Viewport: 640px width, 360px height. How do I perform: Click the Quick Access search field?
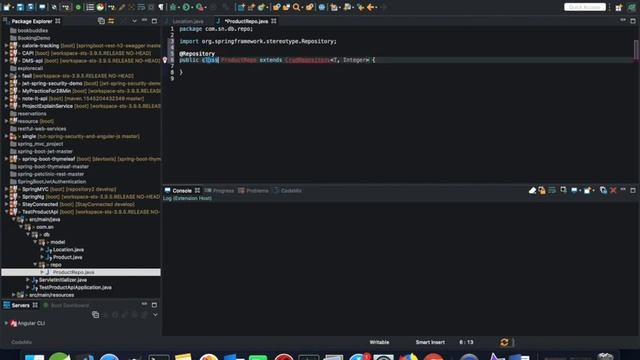click(585, 7)
